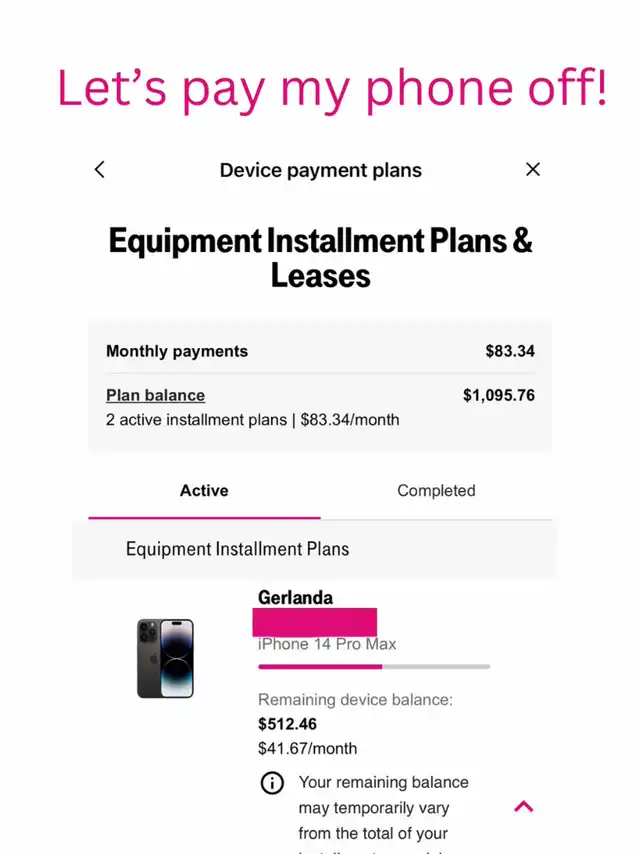Tap the Equipment Installment Plans & Leases heading

click(x=320, y=257)
